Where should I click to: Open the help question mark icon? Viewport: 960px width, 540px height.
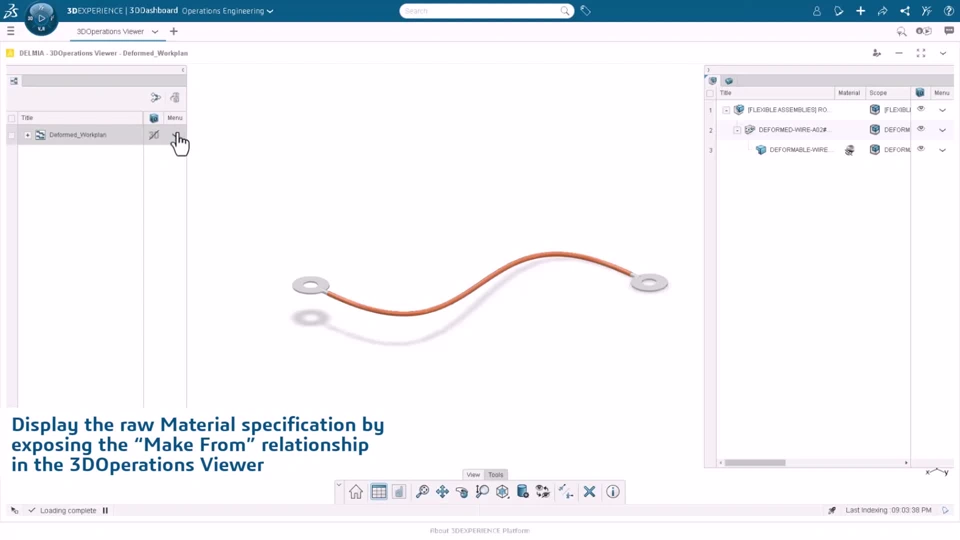948,11
